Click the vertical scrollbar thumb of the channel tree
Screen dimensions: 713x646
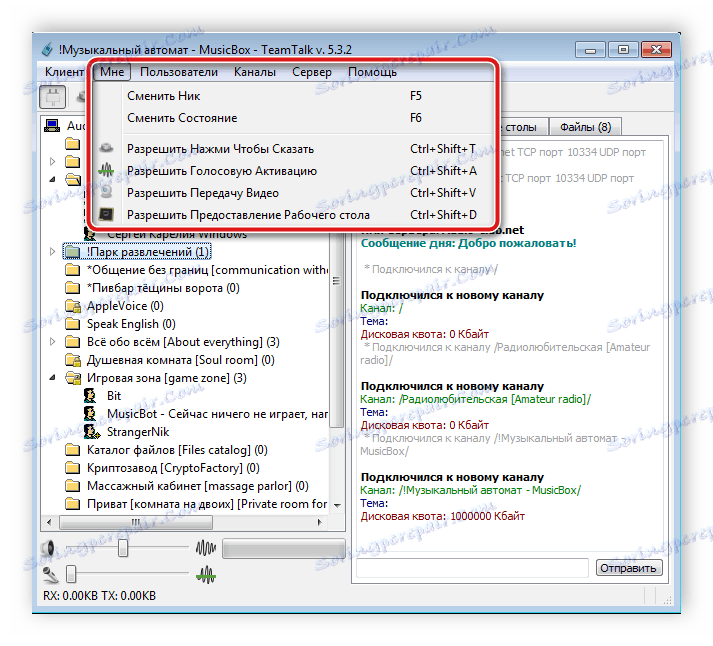pos(336,332)
